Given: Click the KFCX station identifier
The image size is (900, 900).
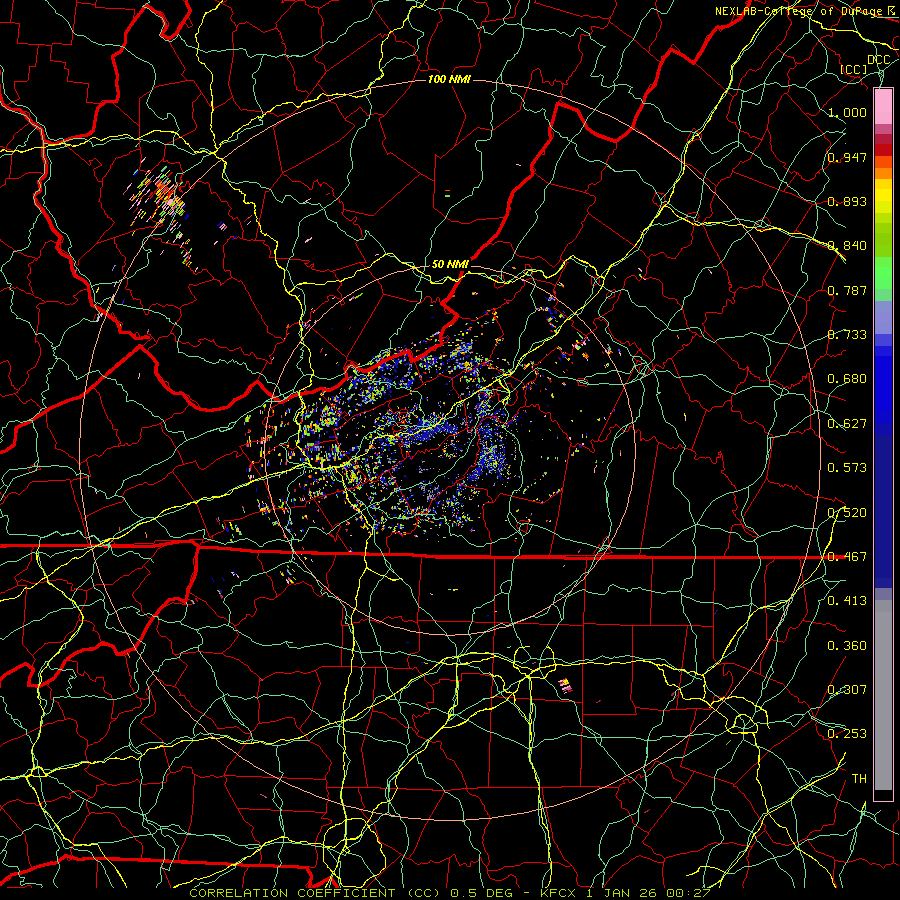Looking at the screenshot, I should click(560, 893).
